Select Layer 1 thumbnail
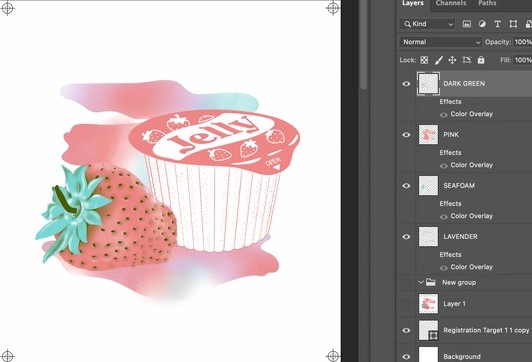 point(428,304)
